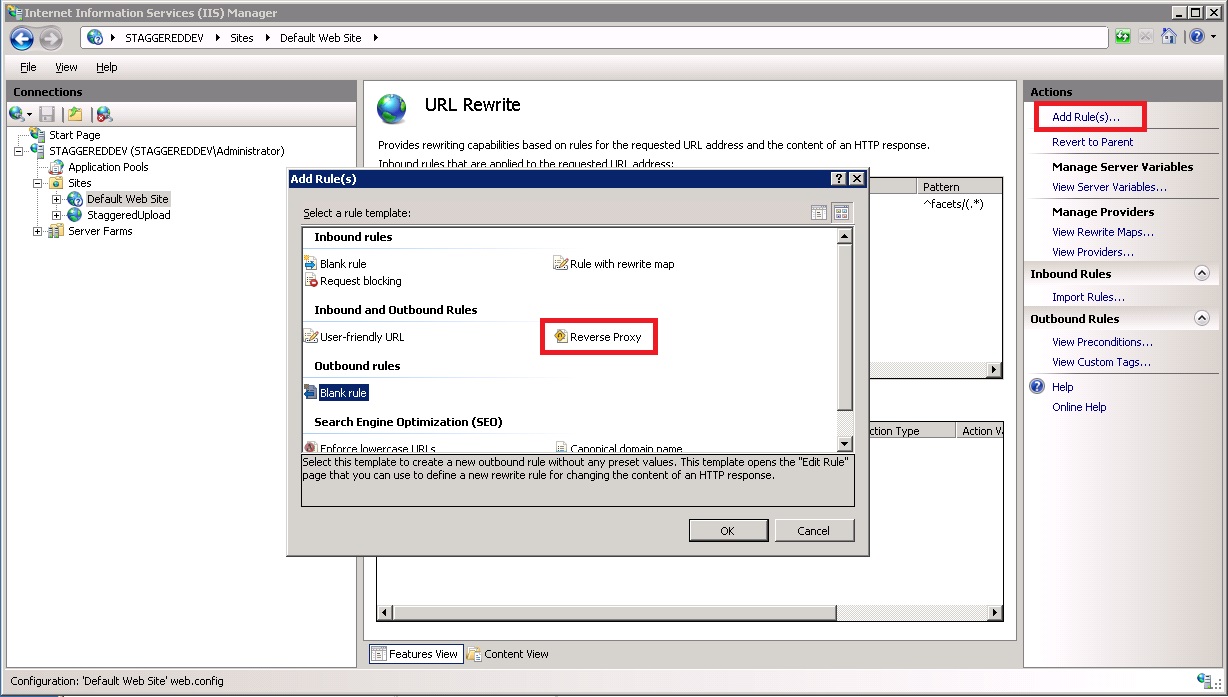
Task: Select the Sites folder node
Action: [79, 183]
